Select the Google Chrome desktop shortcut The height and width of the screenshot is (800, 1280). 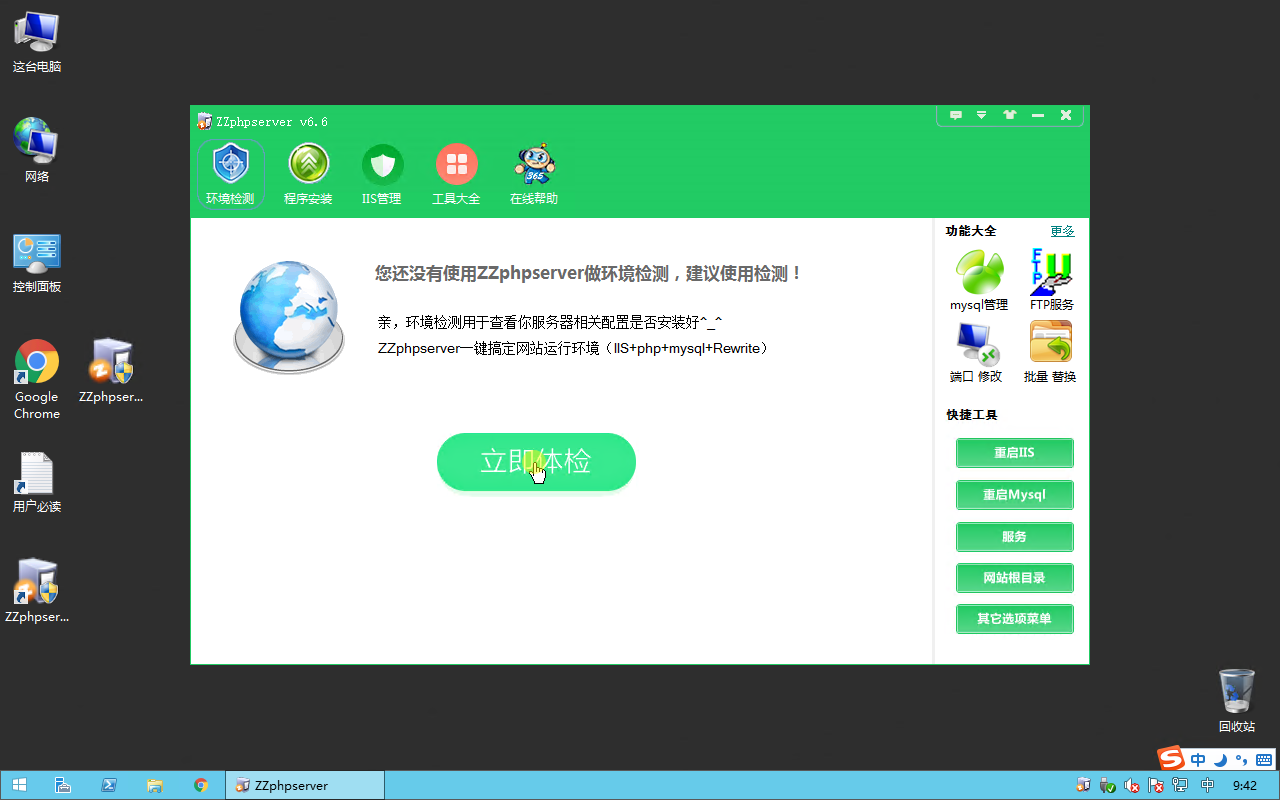37,379
